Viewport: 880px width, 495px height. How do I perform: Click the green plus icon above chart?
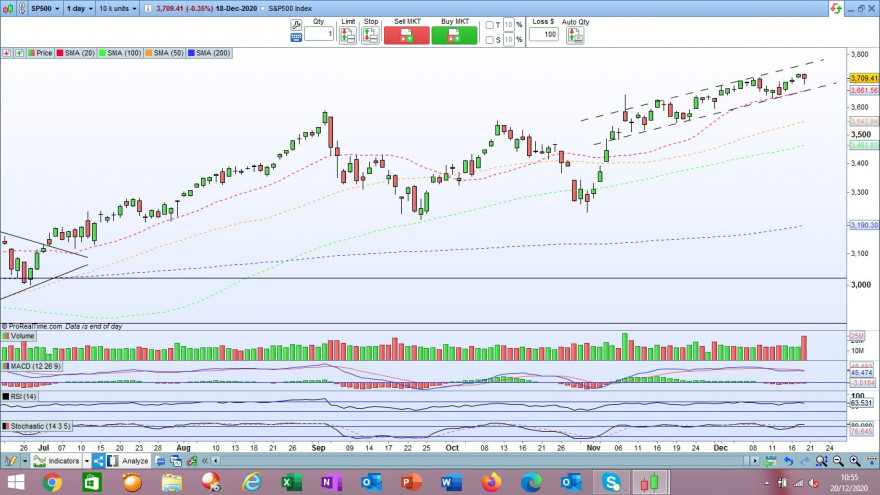point(19,53)
